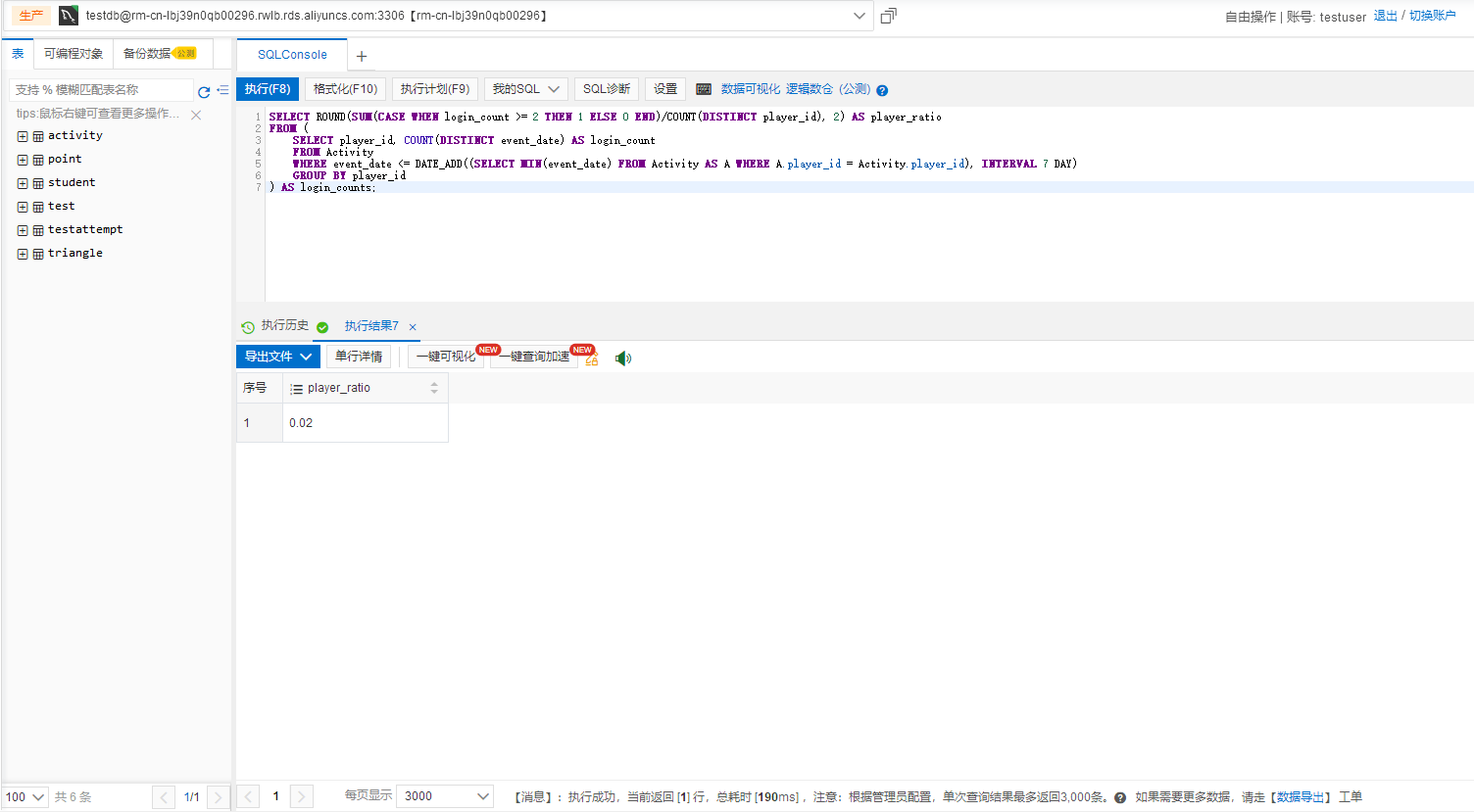
Task: Switch to the 表 tab
Action: coord(18,54)
